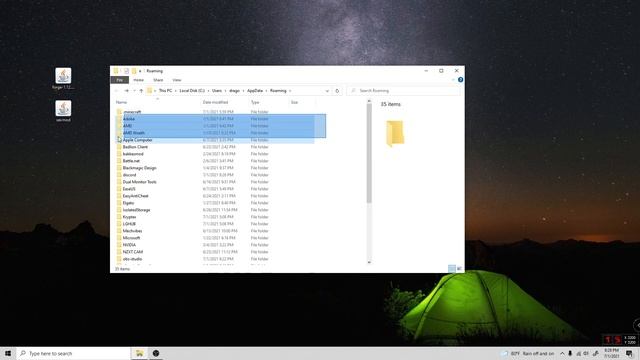The height and width of the screenshot is (360, 640).
Task: Click the scroll up arrow
Action: [x=369, y=101]
